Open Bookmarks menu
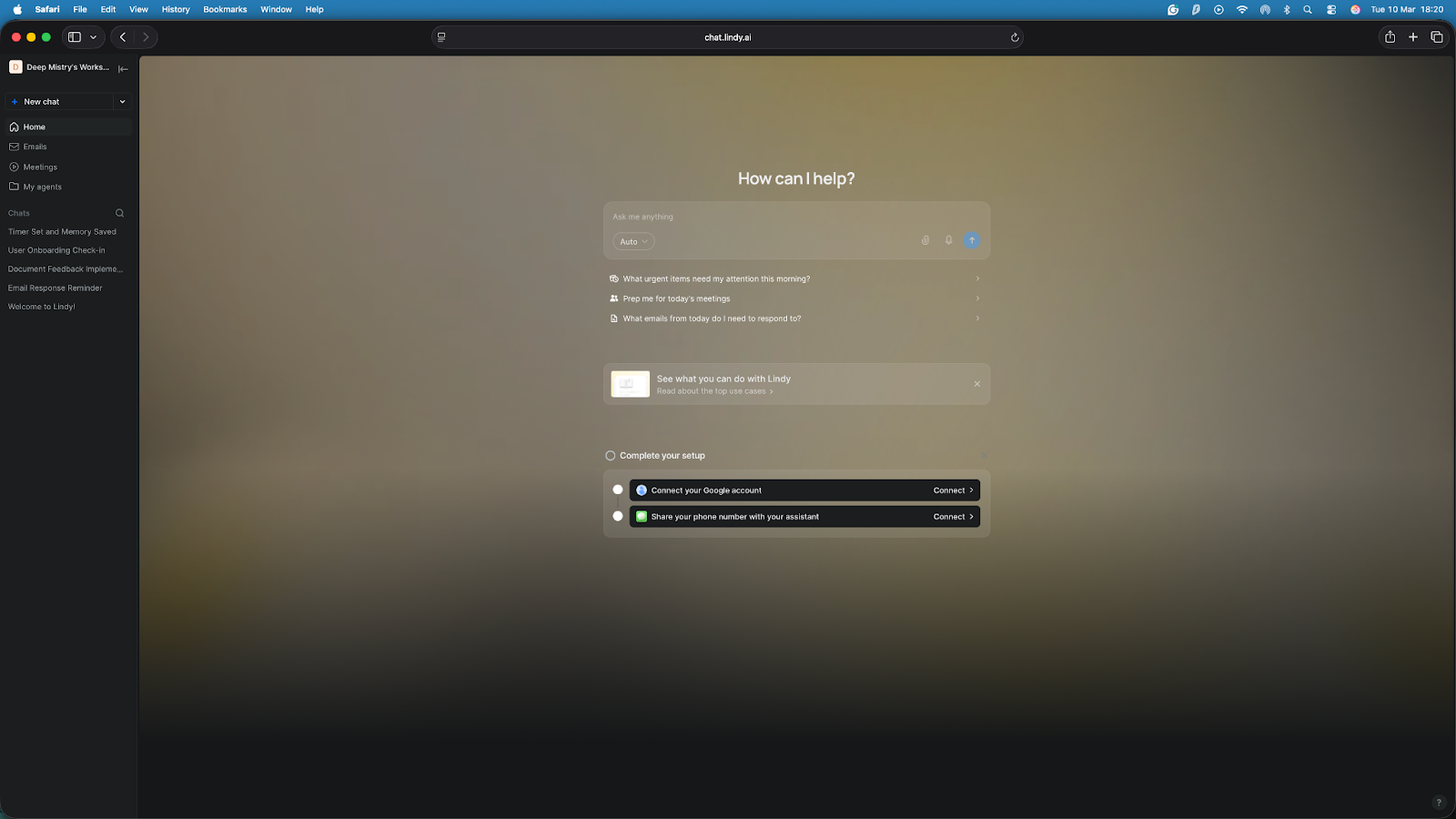The image size is (1456, 819). click(x=225, y=9)
